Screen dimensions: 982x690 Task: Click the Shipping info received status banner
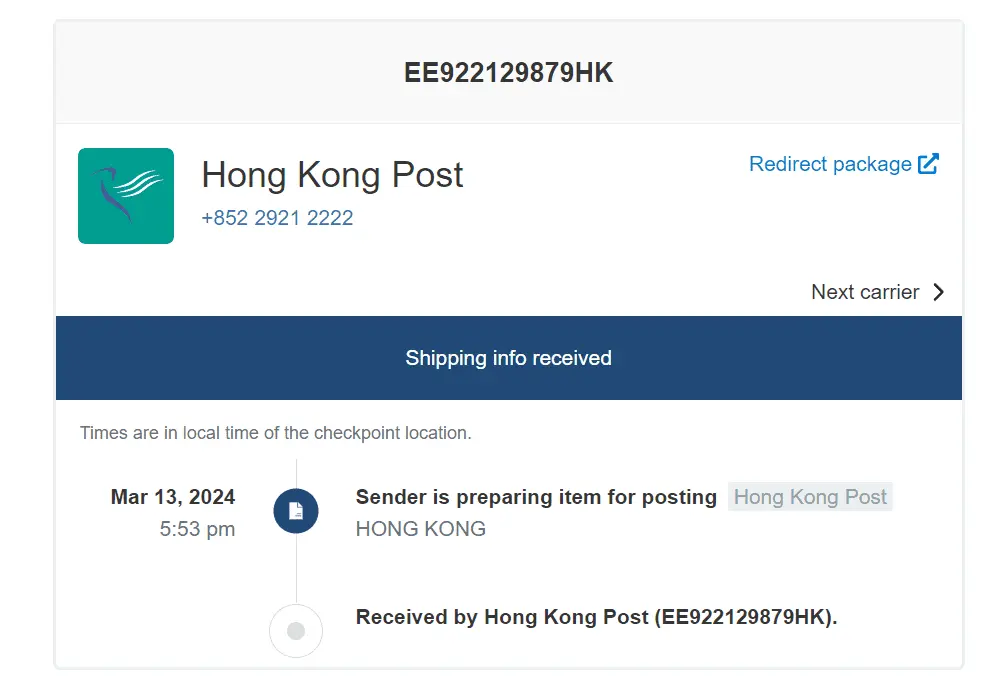pos(508,358)
